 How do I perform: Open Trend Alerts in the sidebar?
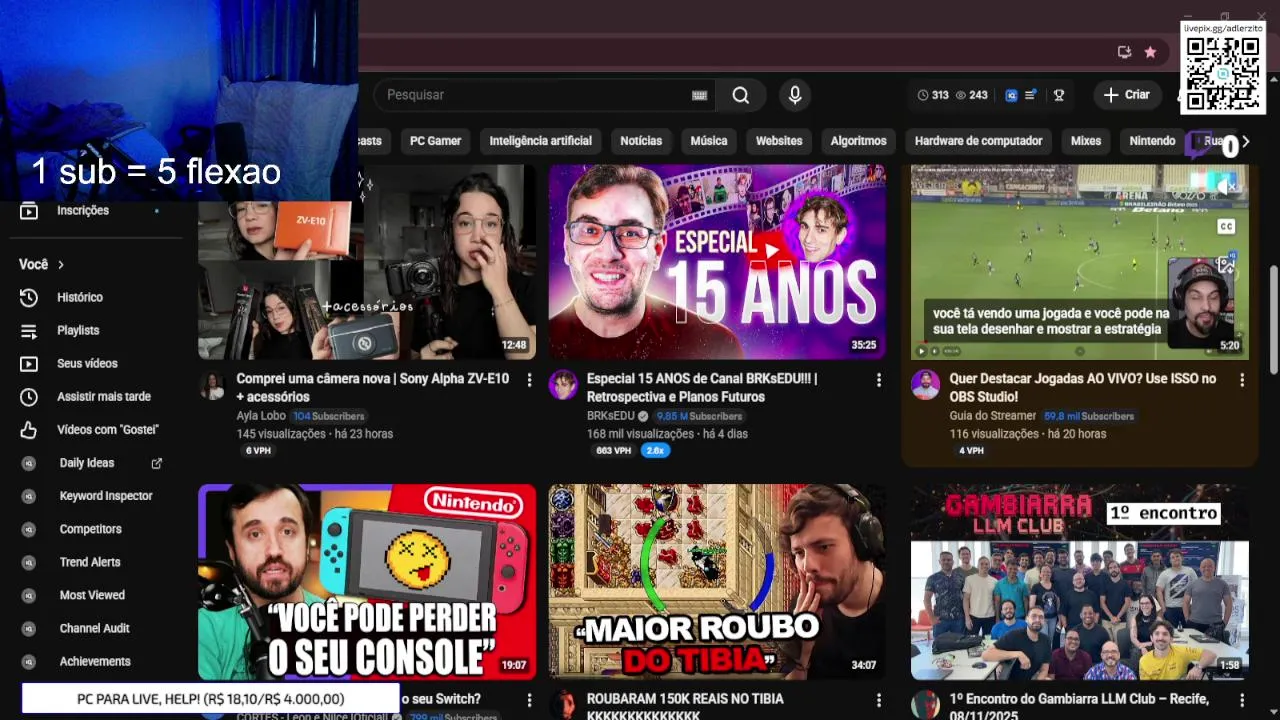point(90,562)
